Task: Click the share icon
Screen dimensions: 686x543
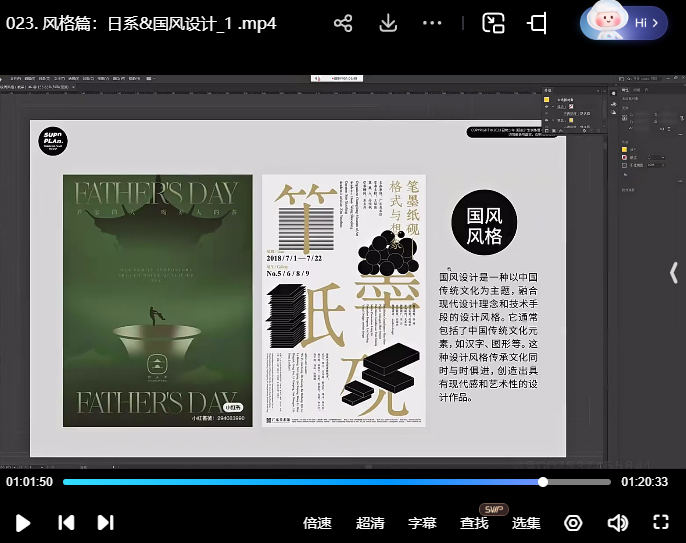Action: (x=343, y=23)
